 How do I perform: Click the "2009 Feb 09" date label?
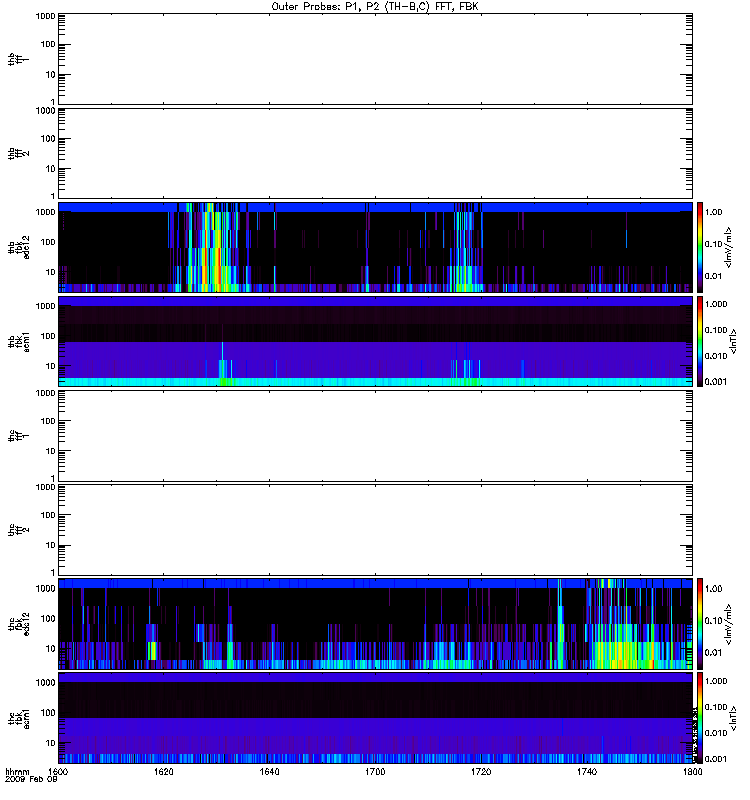tap(31, 779)
